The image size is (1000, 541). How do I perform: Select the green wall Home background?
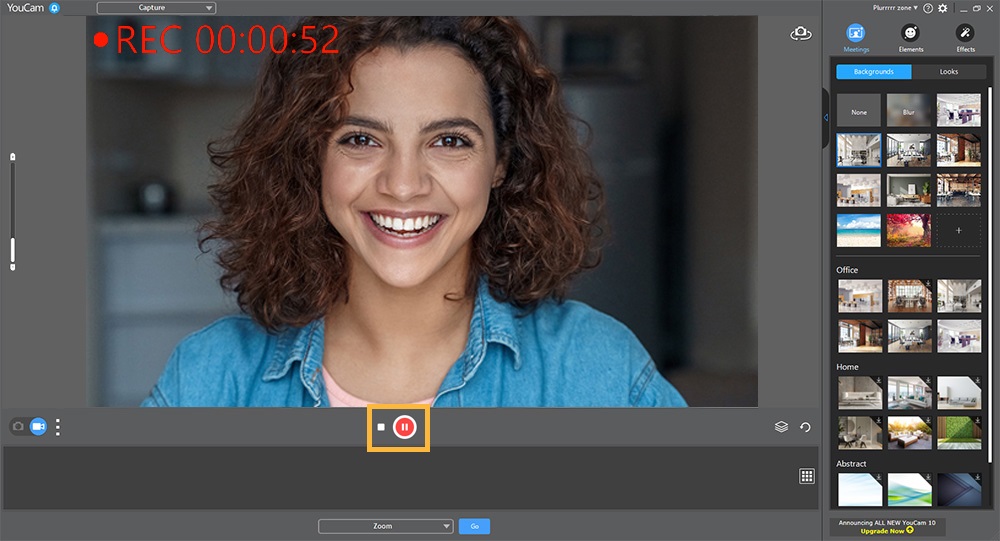pyautogui.click(x=959, y=433)
